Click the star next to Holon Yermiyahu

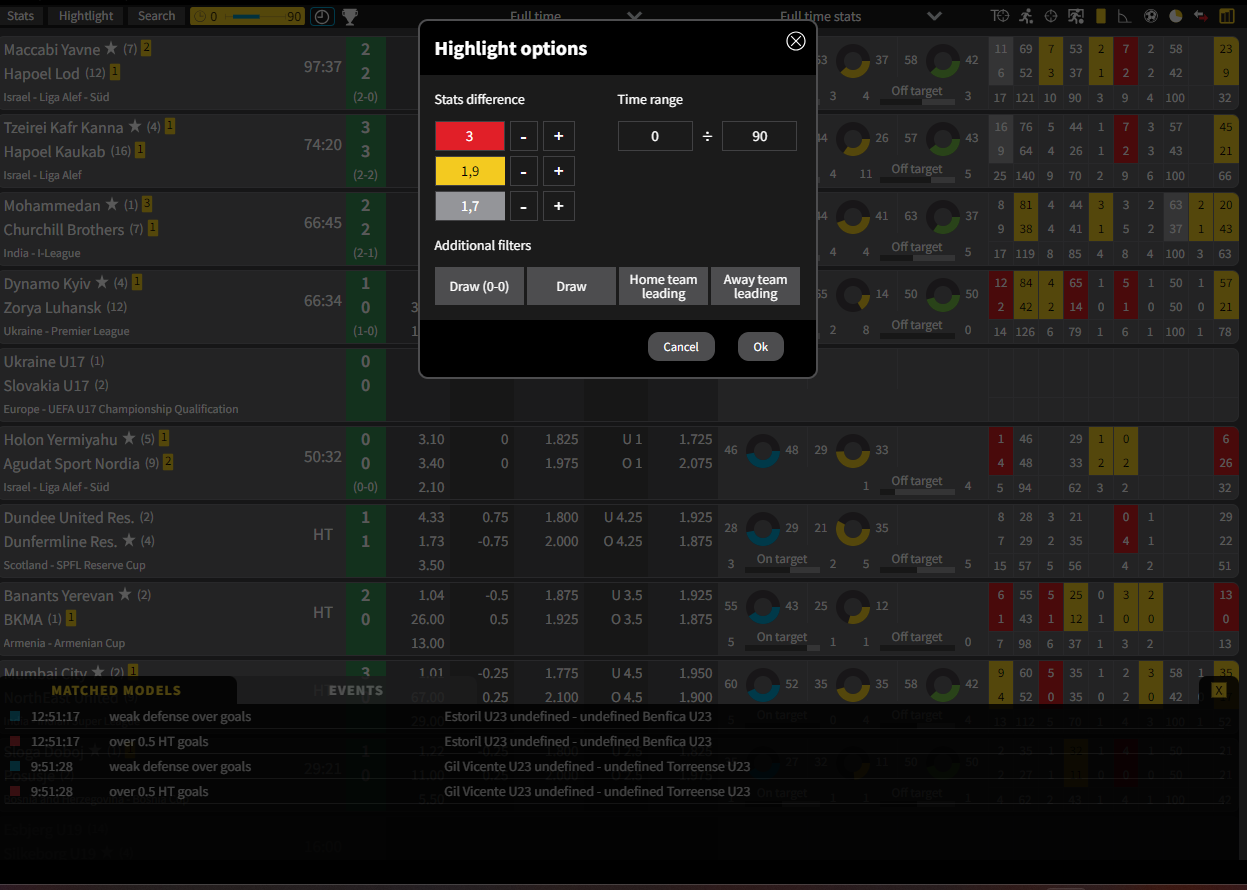pos(129,439)
